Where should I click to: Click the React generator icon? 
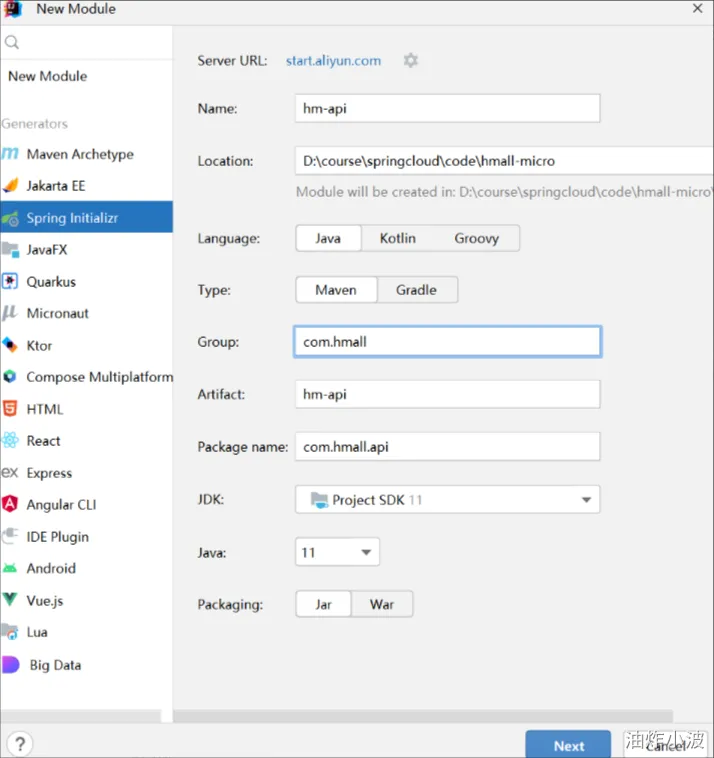pos(11,441)
